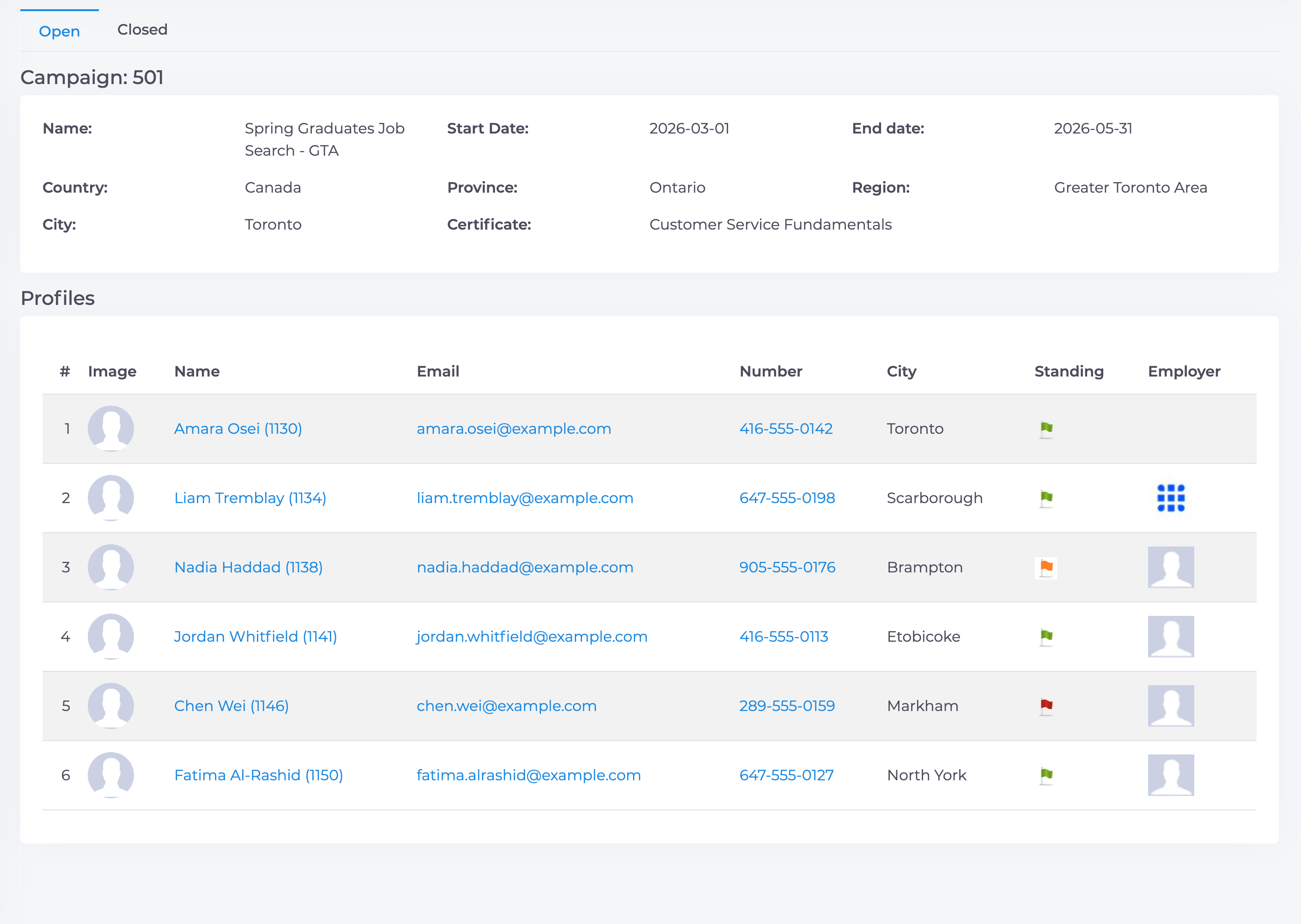The height and width of the screenshot is (924, 1301).
Task: Open Liam Tremblay (1134) profile link
Action: [250, 498]
